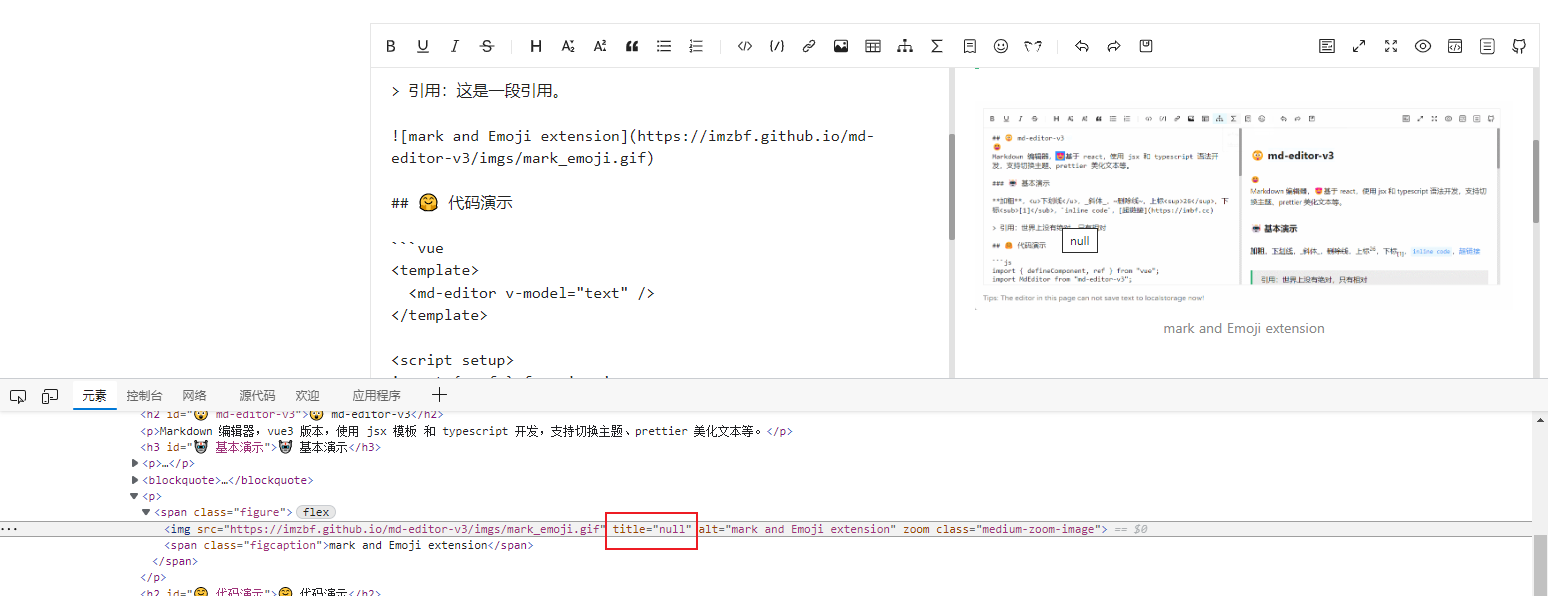The height and width of the screenshot is (596, 1548).
Task: Switch to the 控制台 tab
Action: click(x=144, y=396)
